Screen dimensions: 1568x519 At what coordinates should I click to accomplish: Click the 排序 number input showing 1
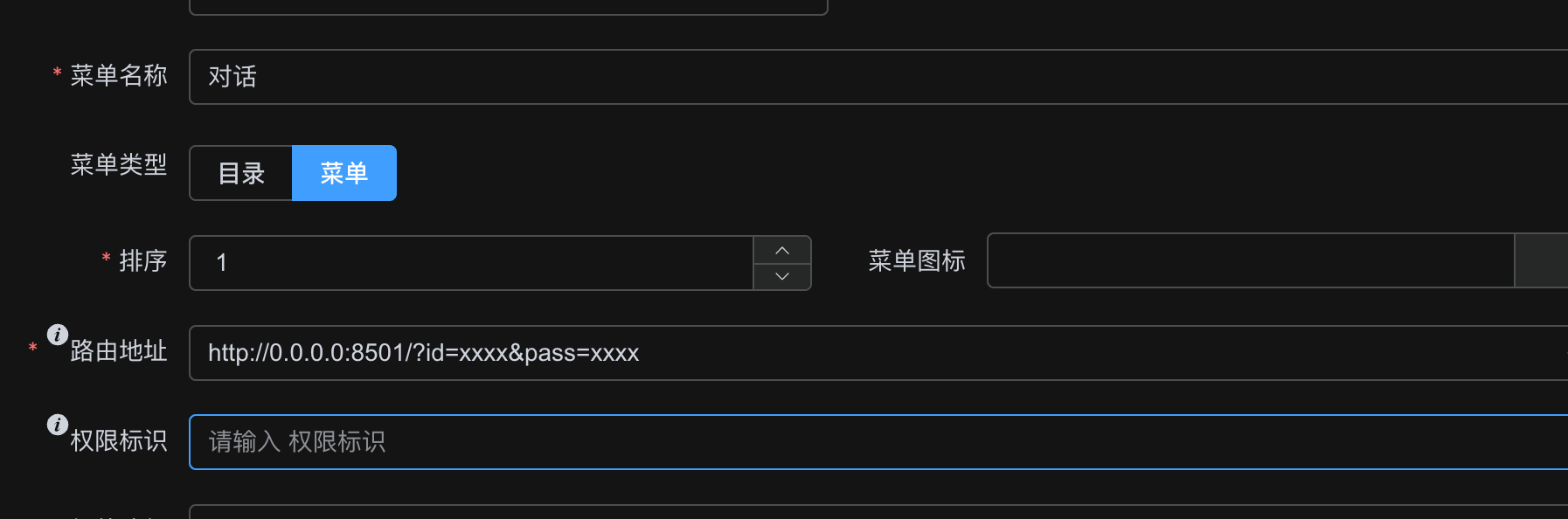tap(472, 263)
